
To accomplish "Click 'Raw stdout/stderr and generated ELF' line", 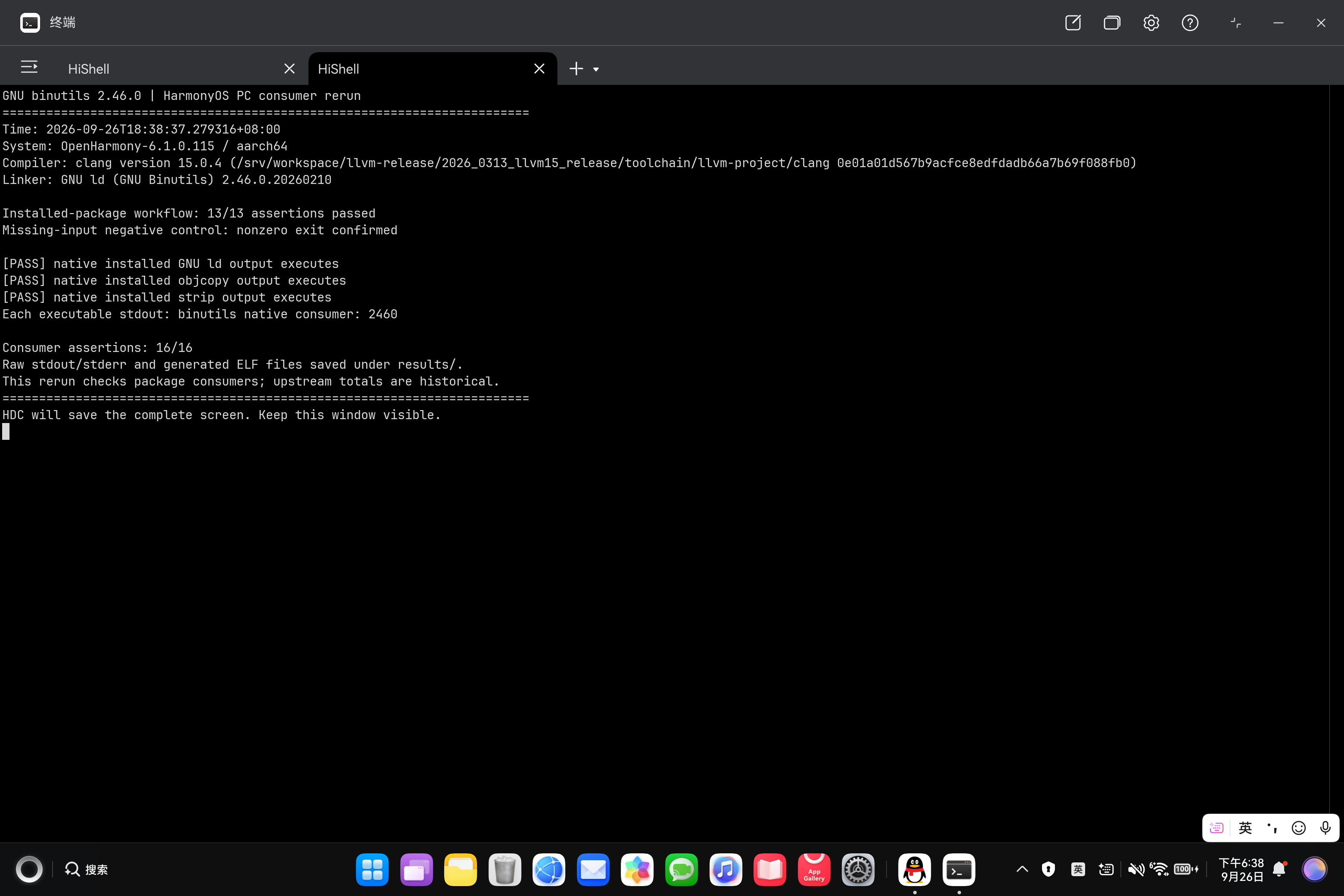I will 233,364.
